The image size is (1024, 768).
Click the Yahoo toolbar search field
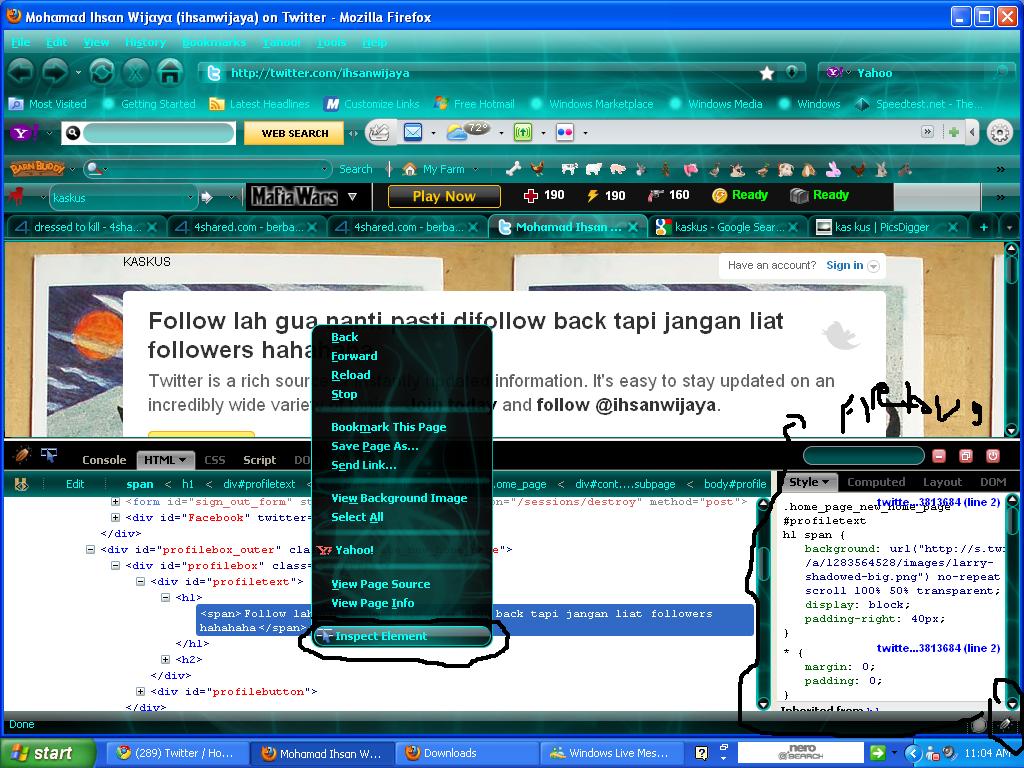pyautogui.click(x=158, y=133)
